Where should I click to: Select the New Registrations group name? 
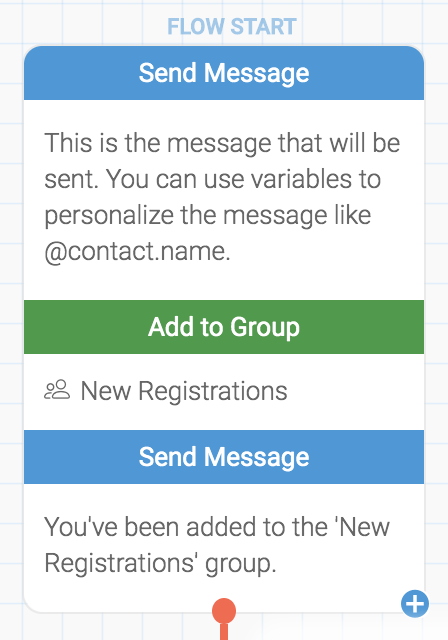point(184,391)
